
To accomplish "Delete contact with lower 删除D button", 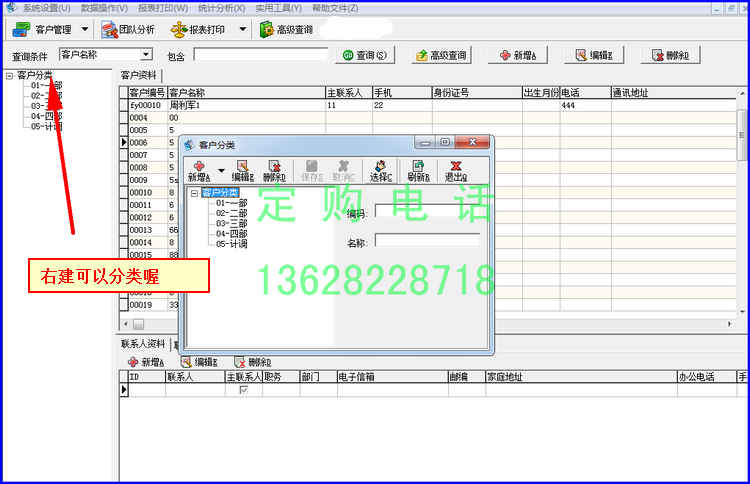I will [x=254, y=362].
